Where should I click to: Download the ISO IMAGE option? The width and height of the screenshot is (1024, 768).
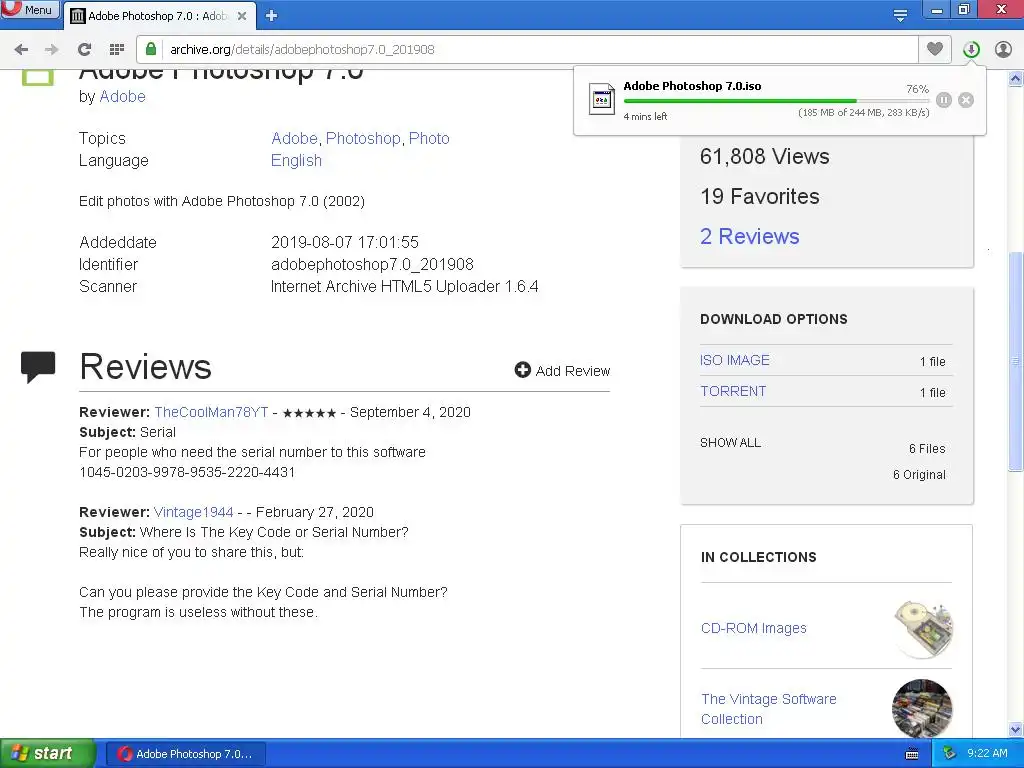click(735, 360)
